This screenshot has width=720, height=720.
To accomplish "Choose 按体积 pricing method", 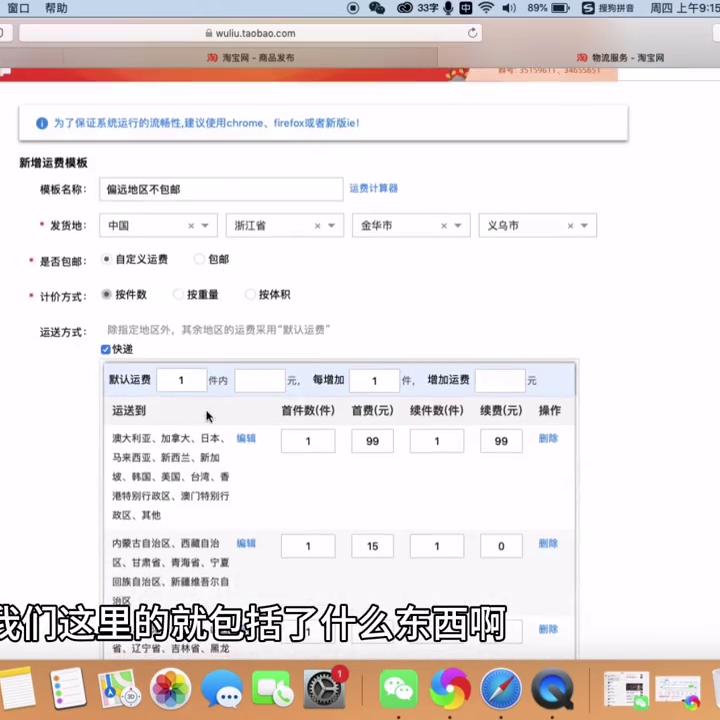I will [x=250, y=294].
